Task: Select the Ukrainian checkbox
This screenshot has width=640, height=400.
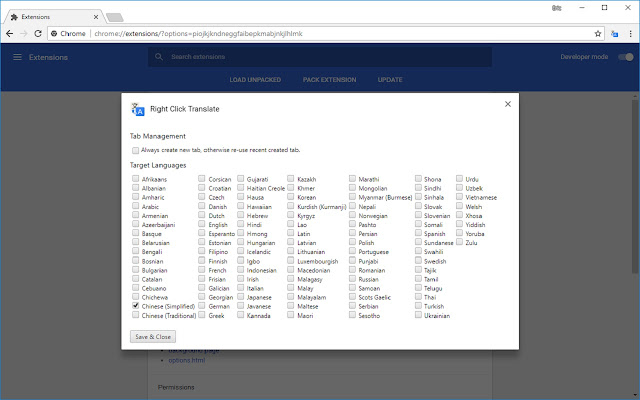Action: coord(418,315)
